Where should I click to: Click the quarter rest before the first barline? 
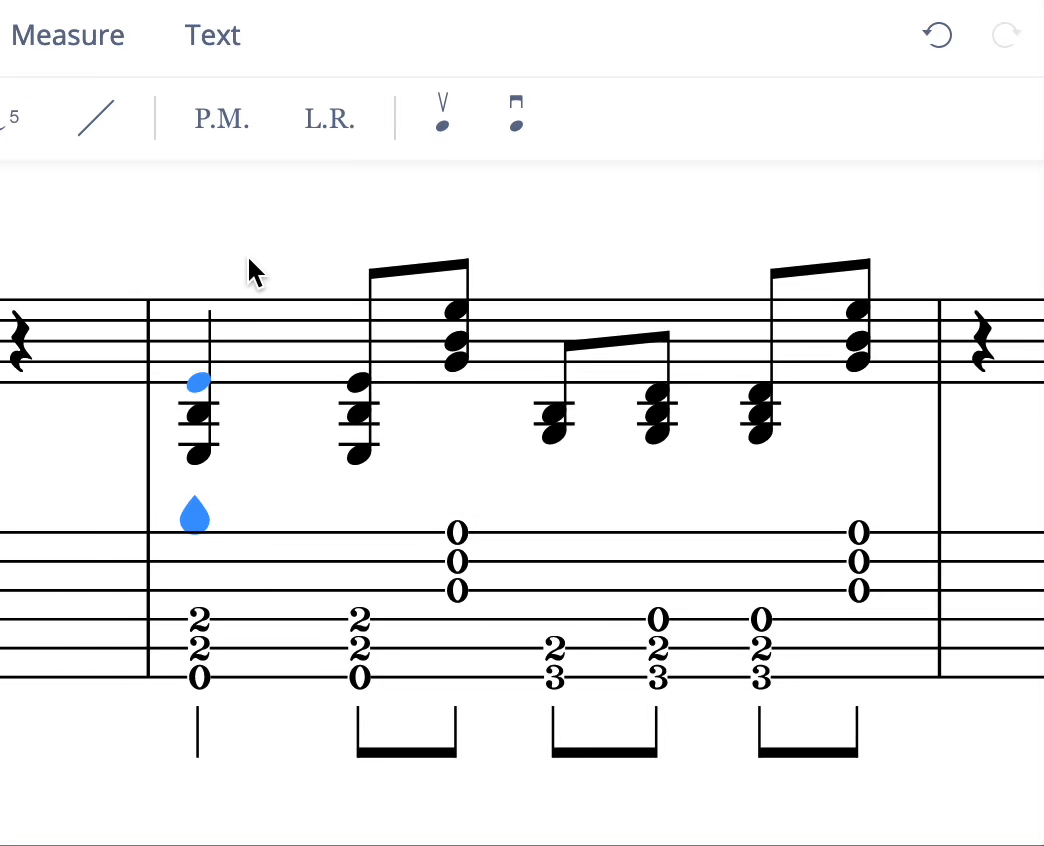tap(19, 341)
